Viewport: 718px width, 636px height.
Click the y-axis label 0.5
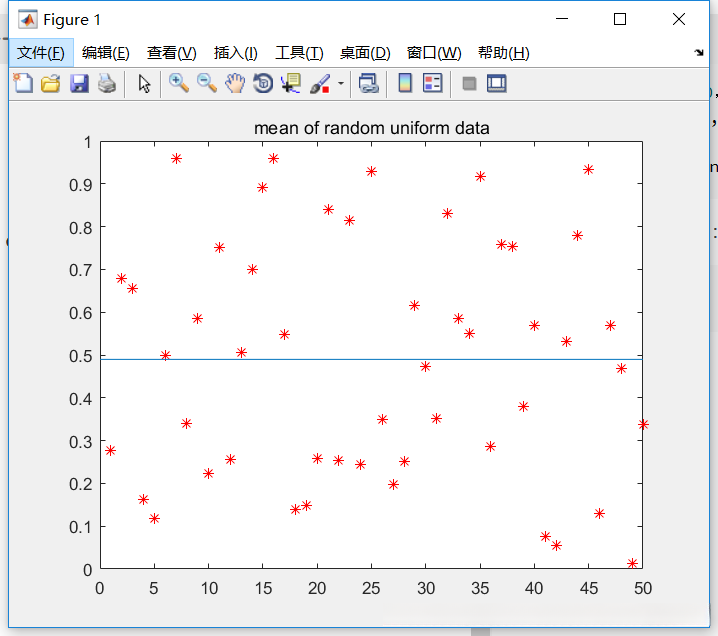click(x=81, y=356)
